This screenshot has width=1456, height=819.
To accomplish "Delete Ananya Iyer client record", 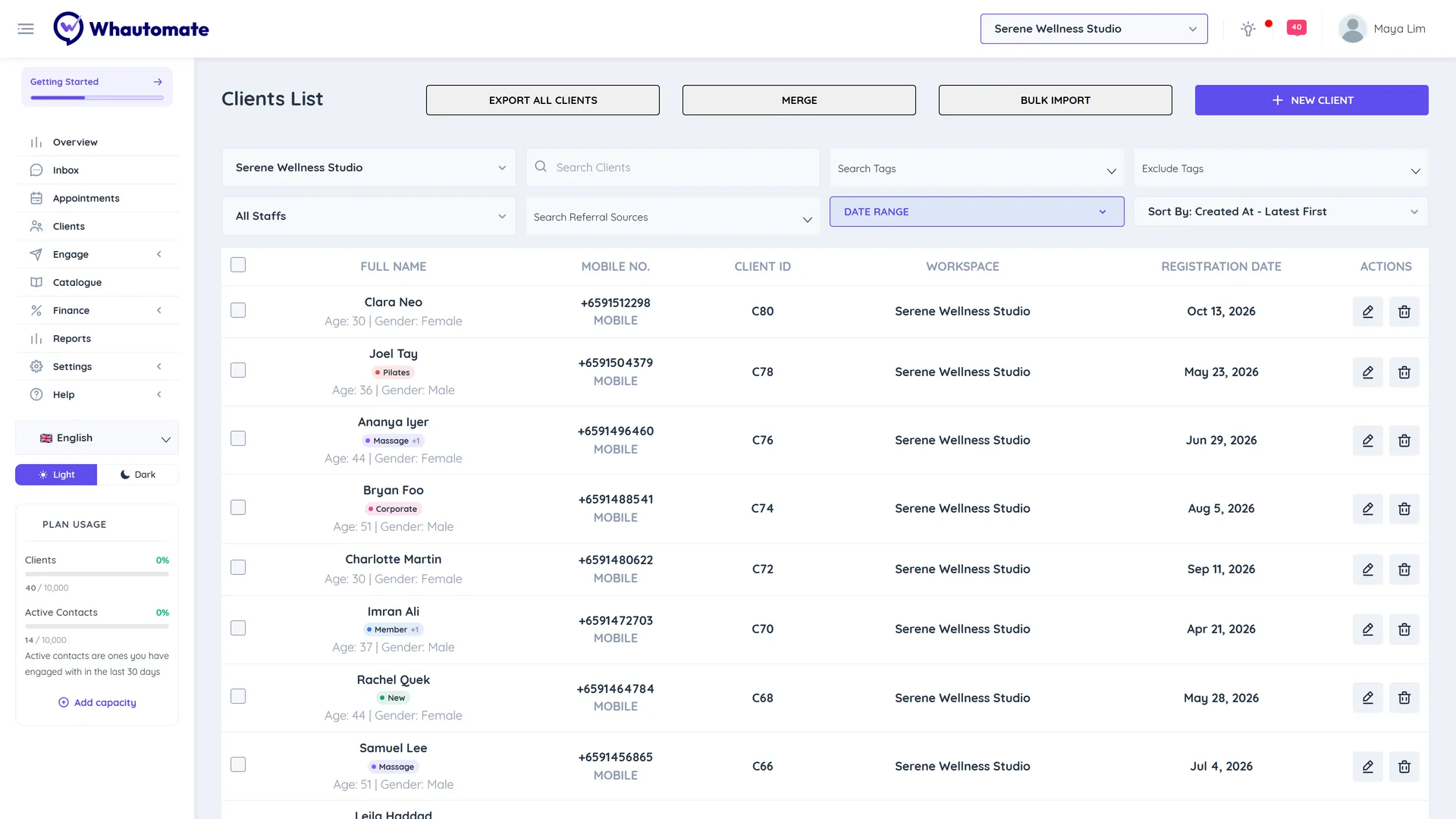I will [1404, 441].
